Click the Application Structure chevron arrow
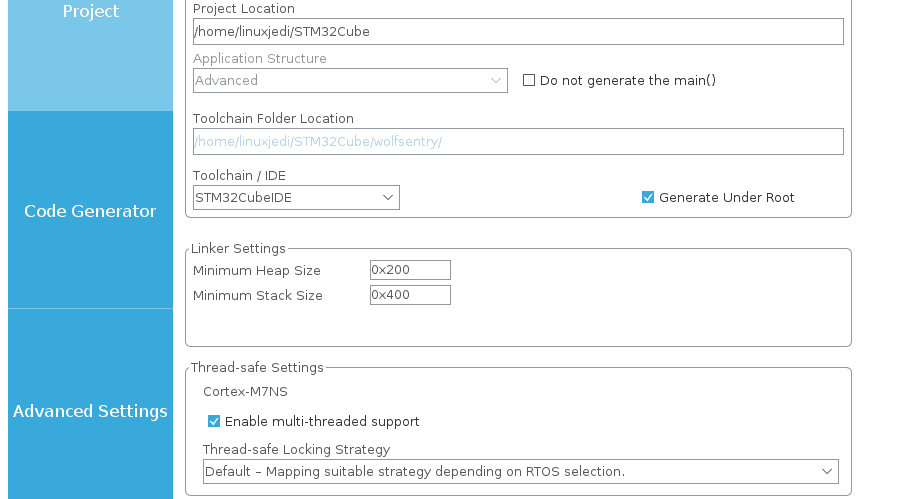The image size is (906, 499). click(496, 80)
